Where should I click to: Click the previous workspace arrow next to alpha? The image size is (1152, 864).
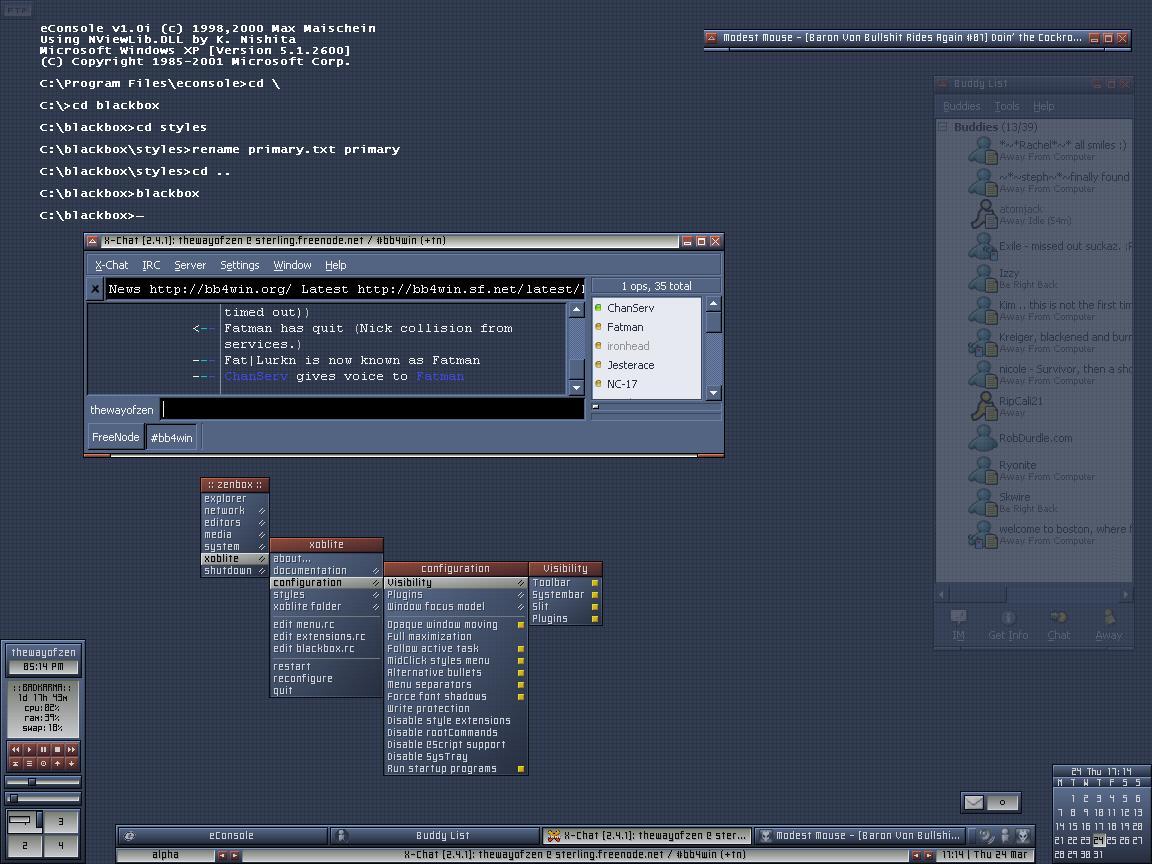coord(222,855)
